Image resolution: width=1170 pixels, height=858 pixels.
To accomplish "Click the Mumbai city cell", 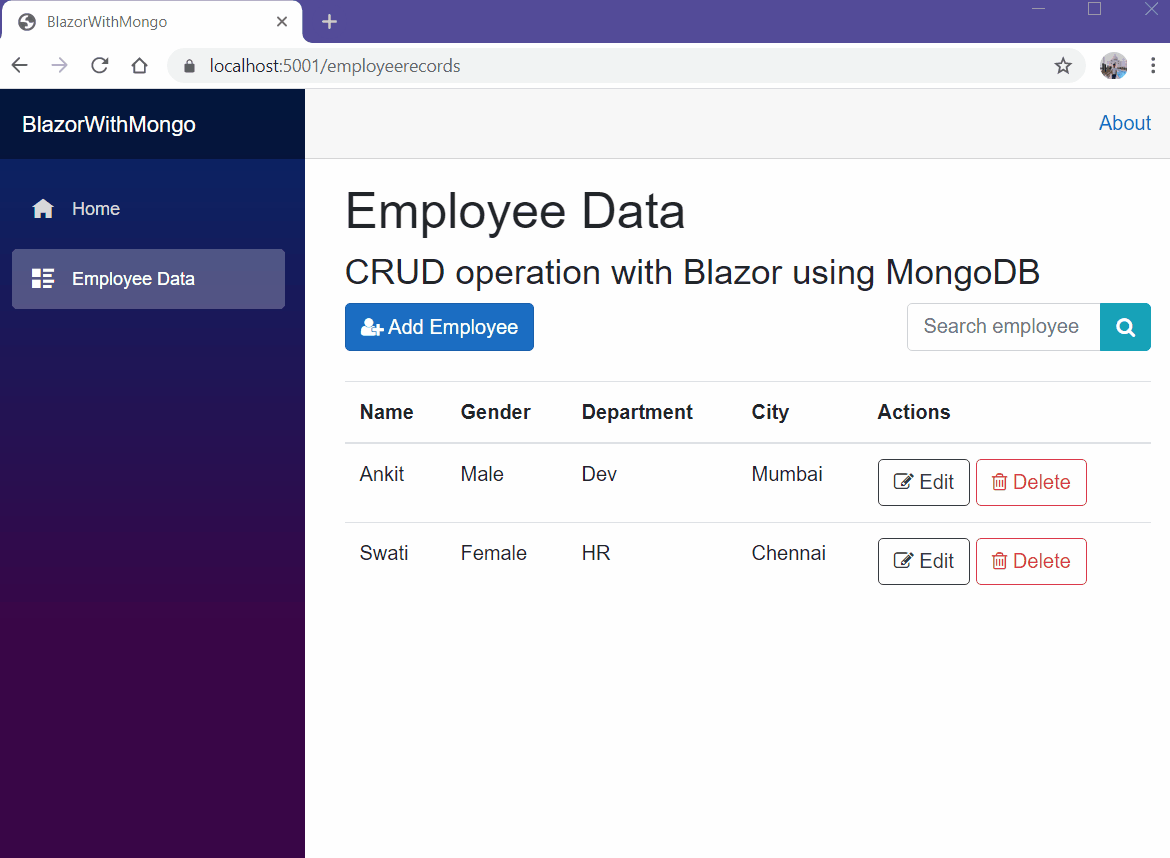I will click(x=787, y=474).
